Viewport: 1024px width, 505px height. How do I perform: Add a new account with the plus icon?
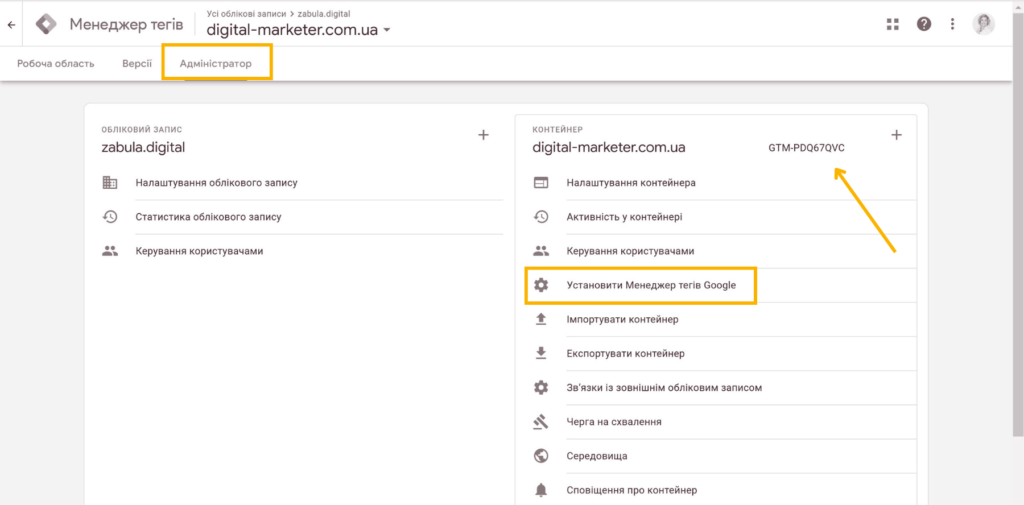(x=483, y=135)
